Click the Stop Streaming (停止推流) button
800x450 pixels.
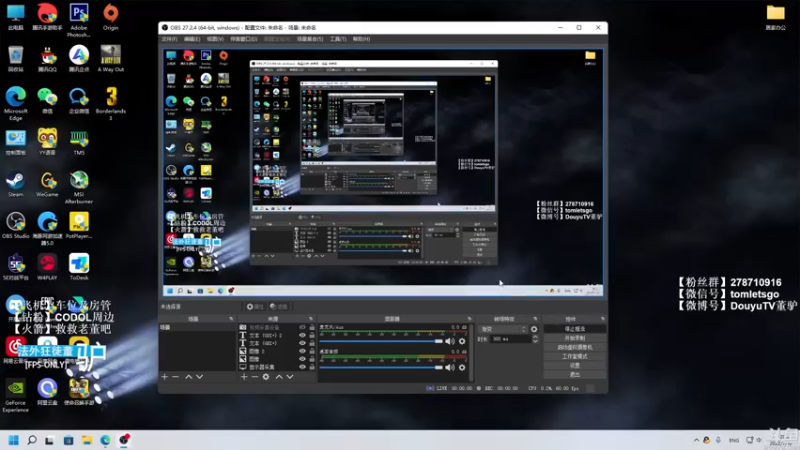click(575, 329)
